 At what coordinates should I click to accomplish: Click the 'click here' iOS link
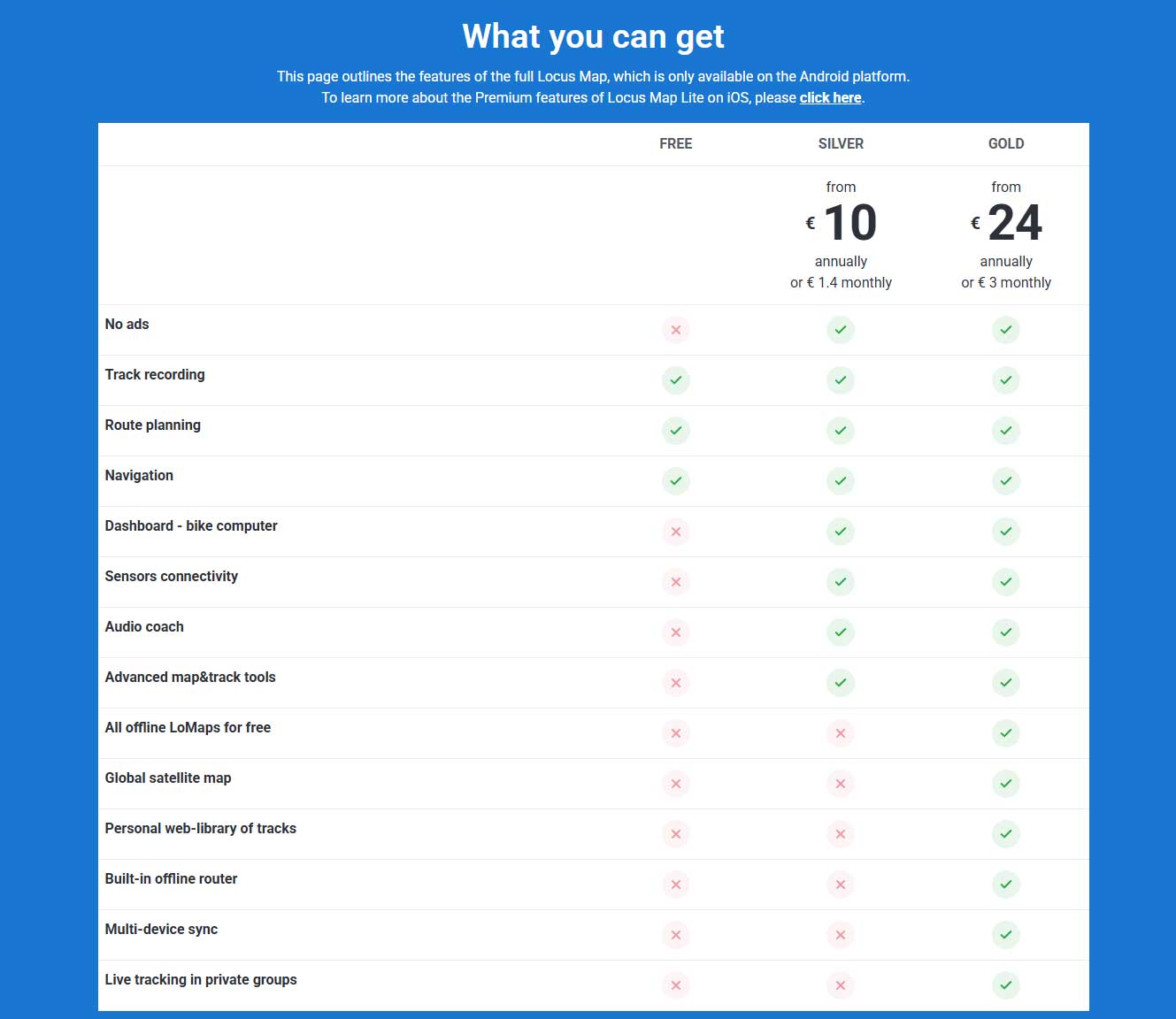pyautogui.click(x=830, y=98)
